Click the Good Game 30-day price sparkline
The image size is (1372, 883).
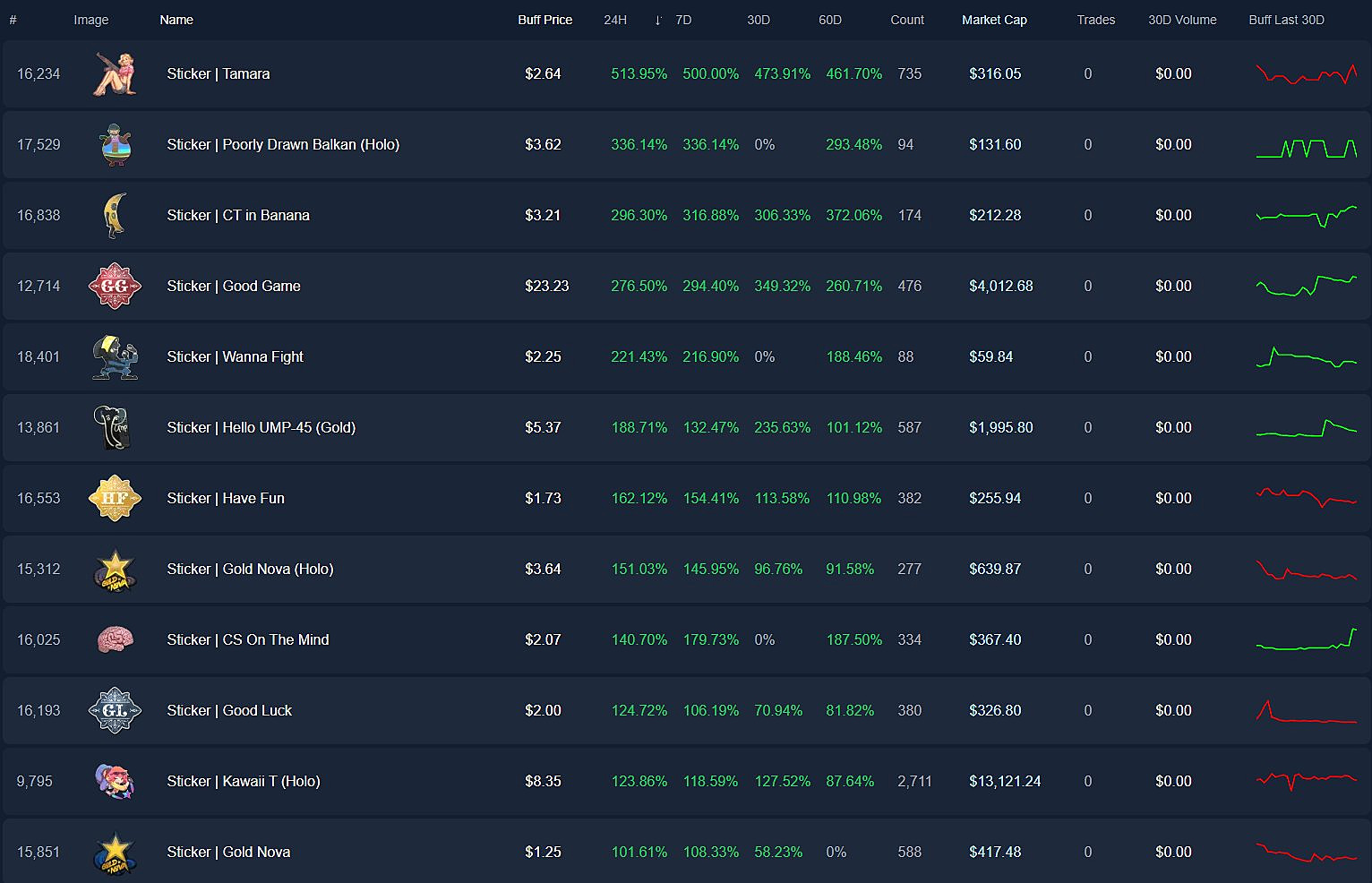(x=1306, y=286)
